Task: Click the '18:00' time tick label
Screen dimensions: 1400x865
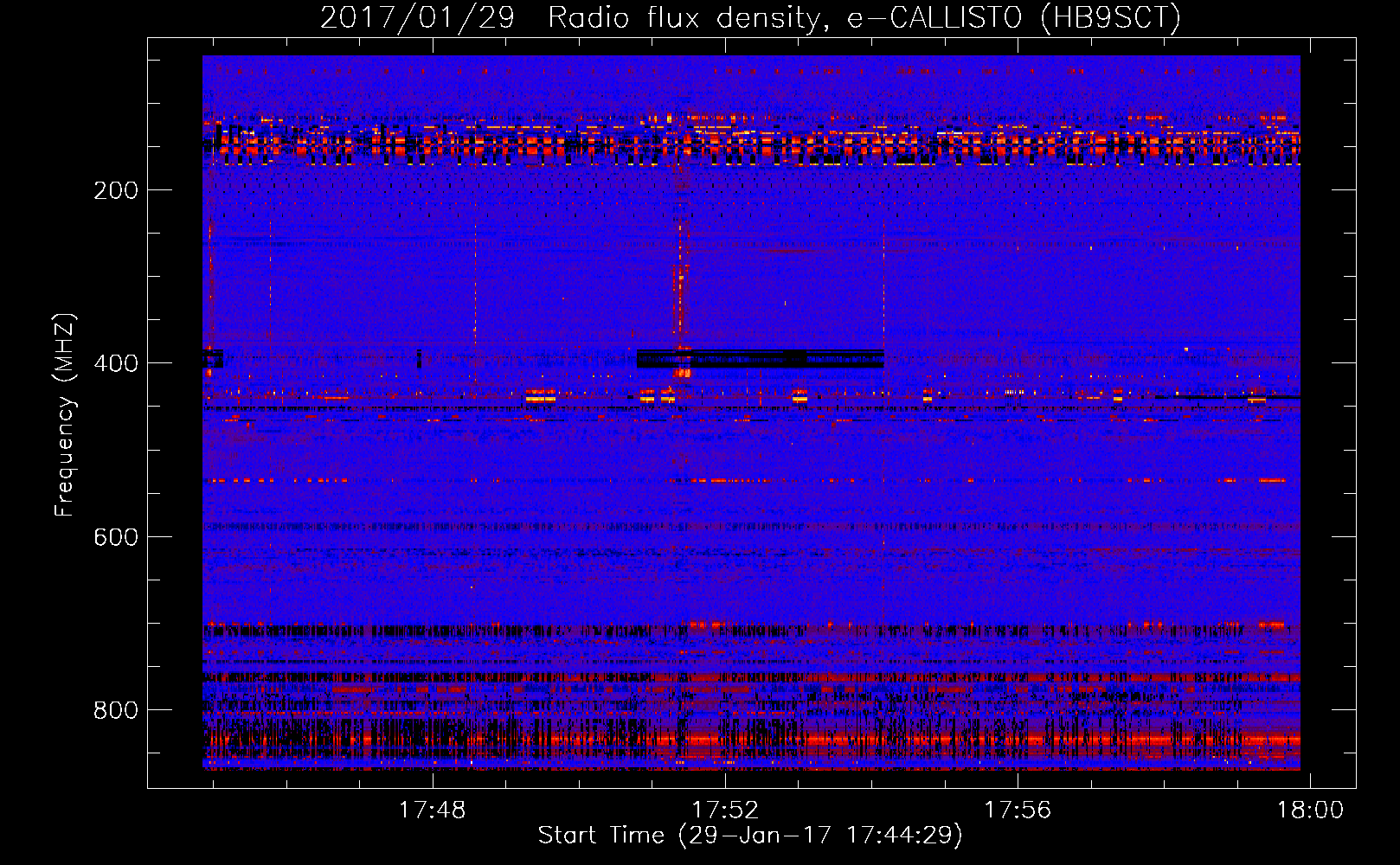Action: pyautogui.click(x=1311, y=810)
